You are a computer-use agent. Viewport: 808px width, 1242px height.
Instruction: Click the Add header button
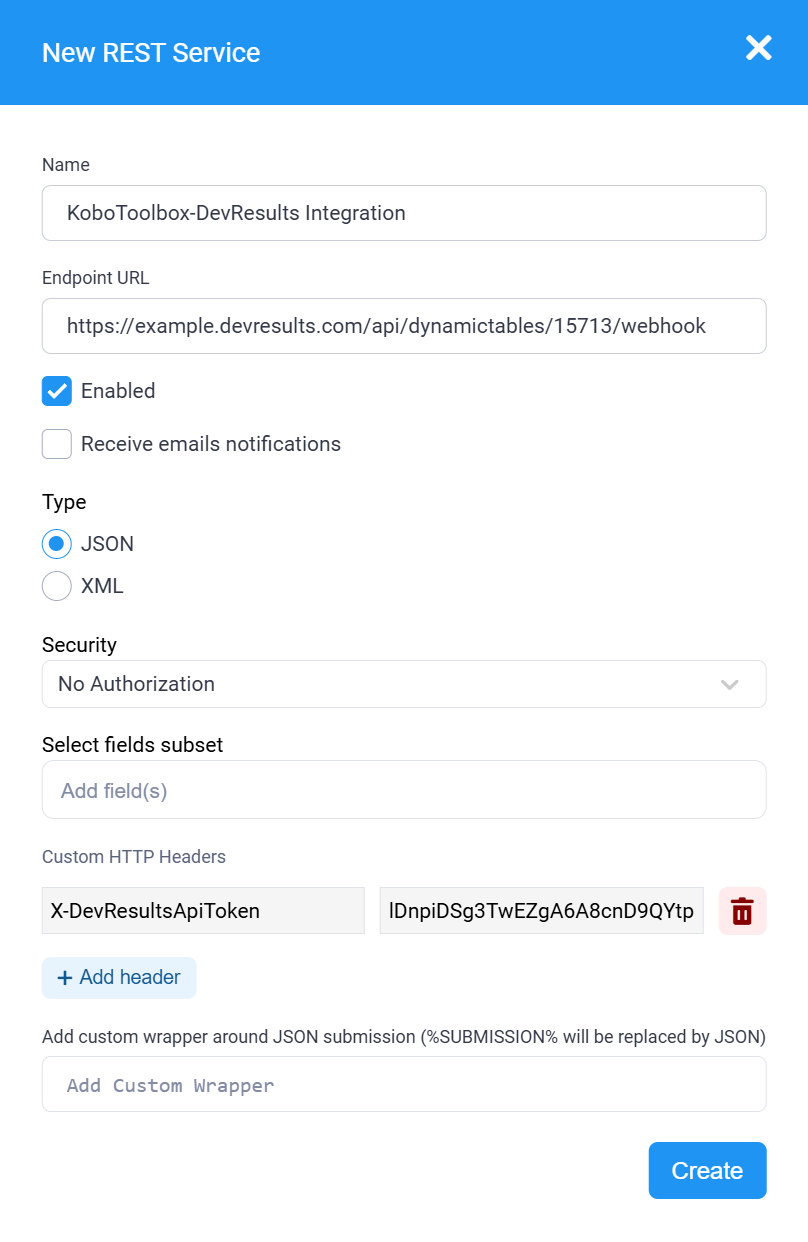click(119, 978)
